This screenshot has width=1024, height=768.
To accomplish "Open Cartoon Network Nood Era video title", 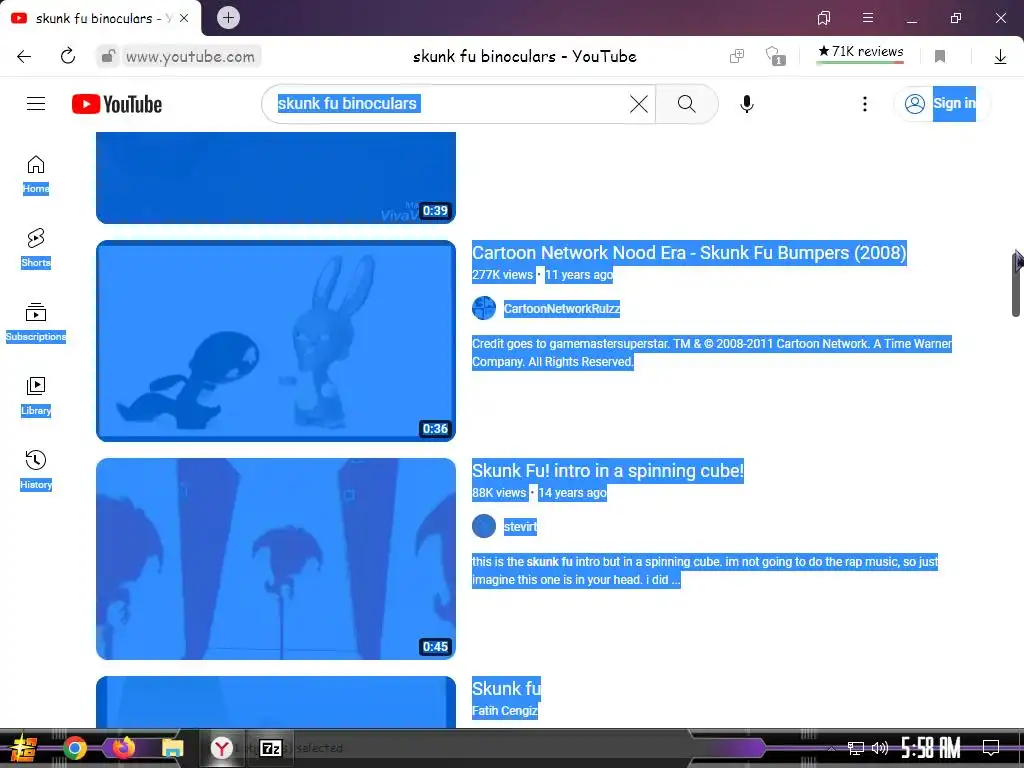I will click(689, 253).
